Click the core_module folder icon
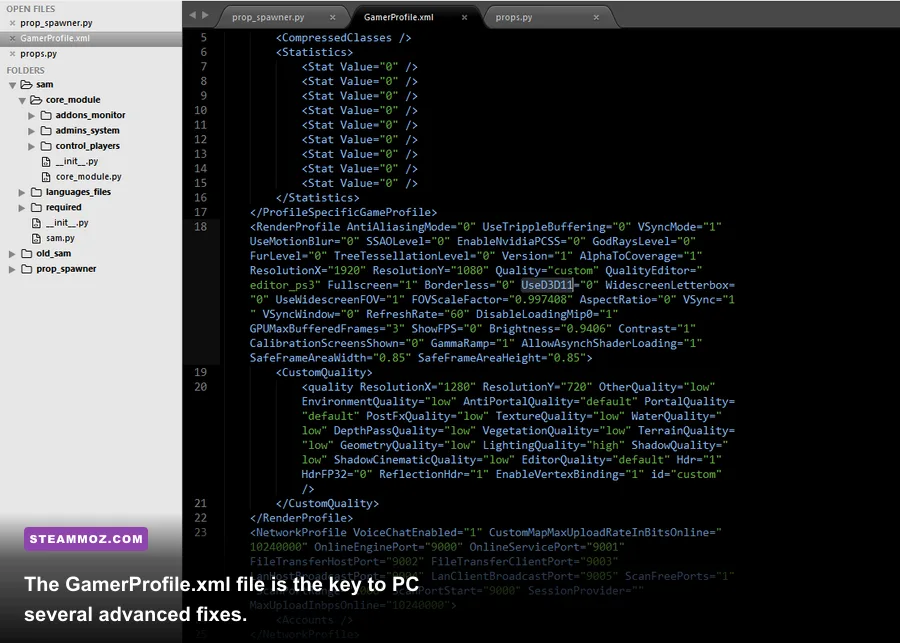Viewport: 900px width, 643px height. coord(36,100)
